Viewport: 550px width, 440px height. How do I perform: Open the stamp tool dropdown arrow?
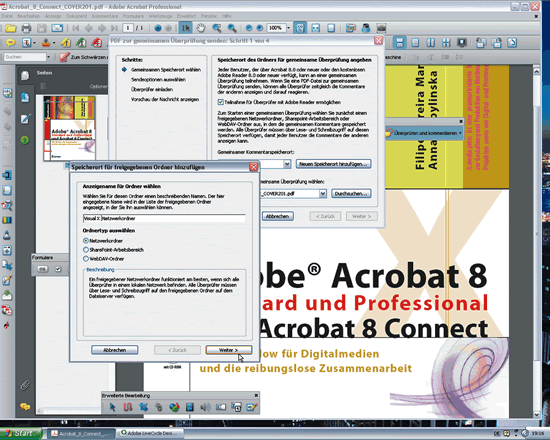[54, 43]
